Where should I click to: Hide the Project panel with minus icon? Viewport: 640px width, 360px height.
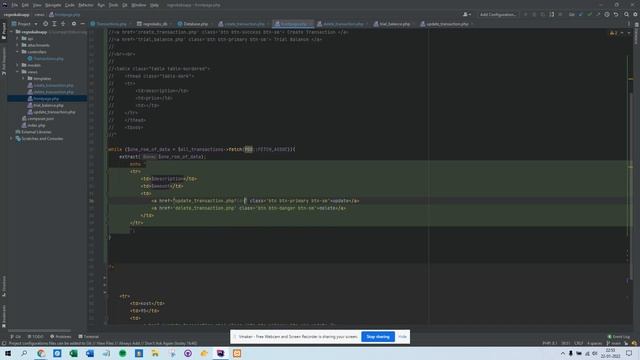click(x=82, y=24)
